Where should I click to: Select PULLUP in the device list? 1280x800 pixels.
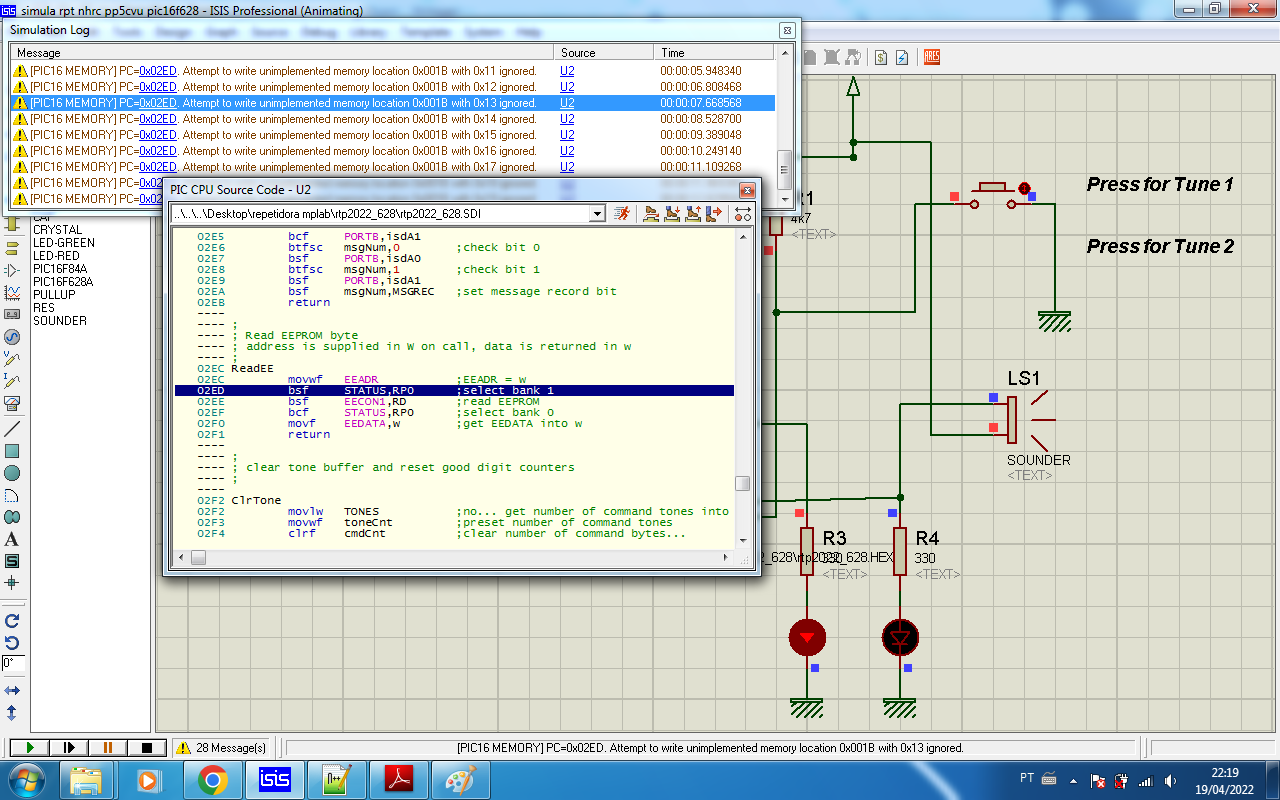tap(54, 295)
